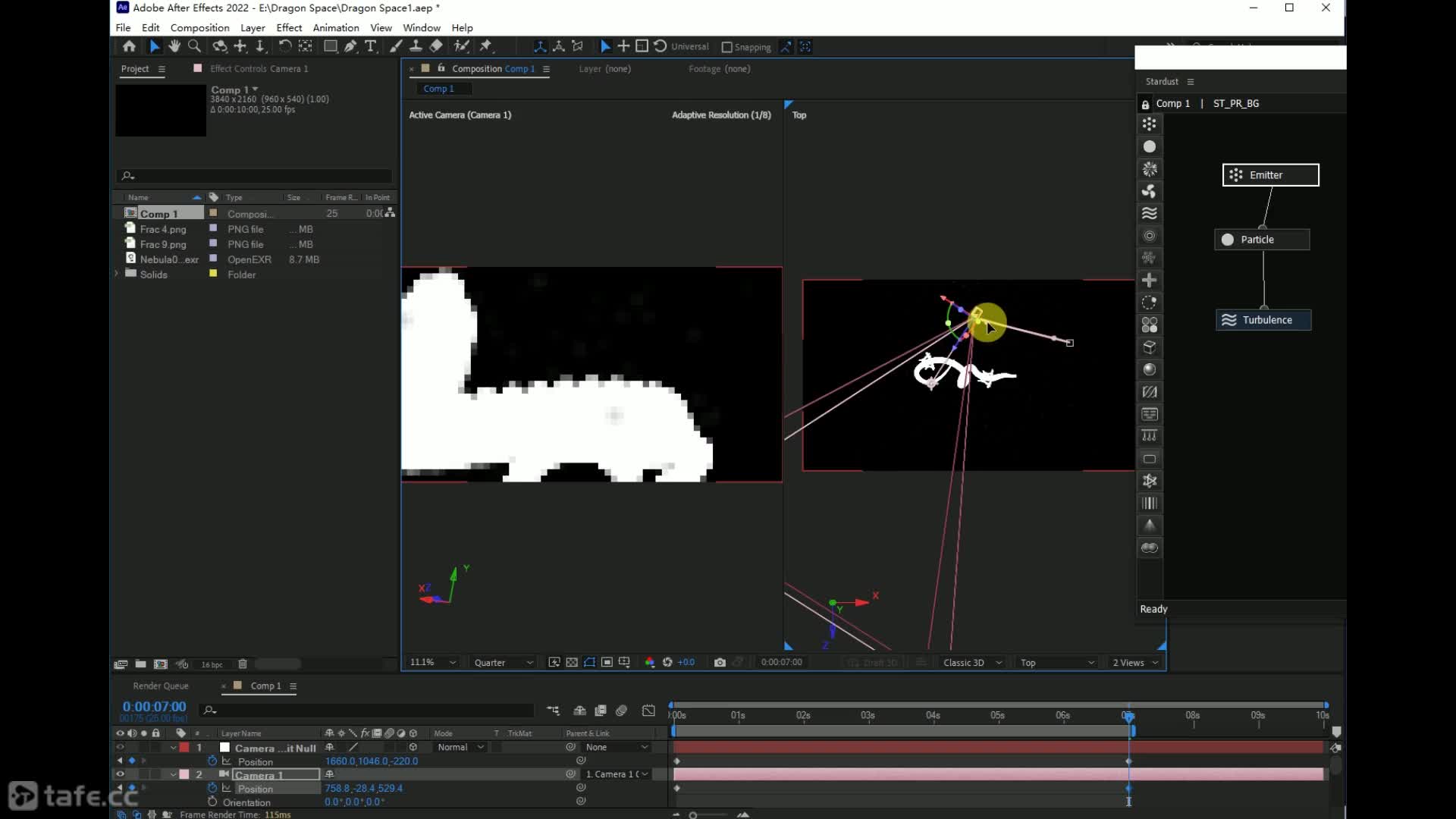1456x819 pixels.
Task: Take a snapshot with the camera icon
Action: [720, 663]
